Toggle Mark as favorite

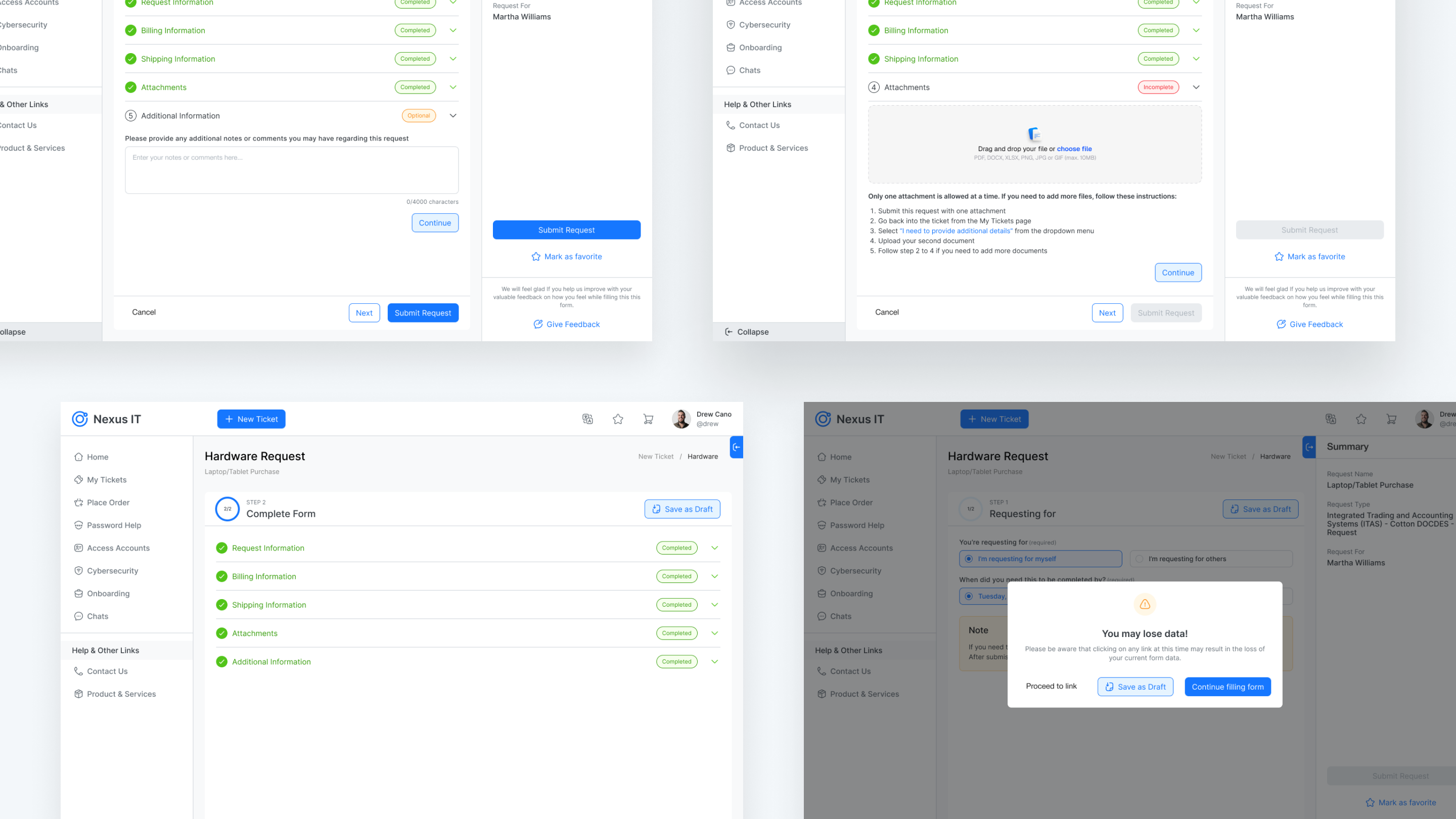coord(567,256)
